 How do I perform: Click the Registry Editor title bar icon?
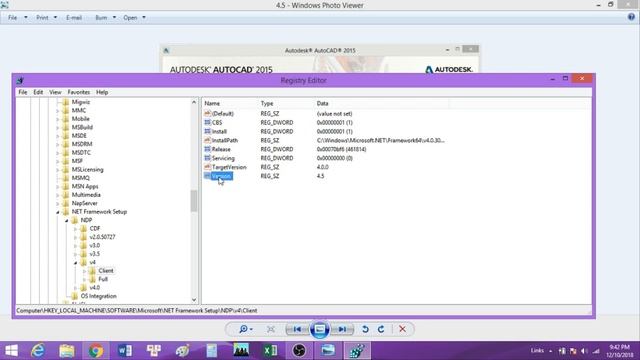click(x=20, y=80)
